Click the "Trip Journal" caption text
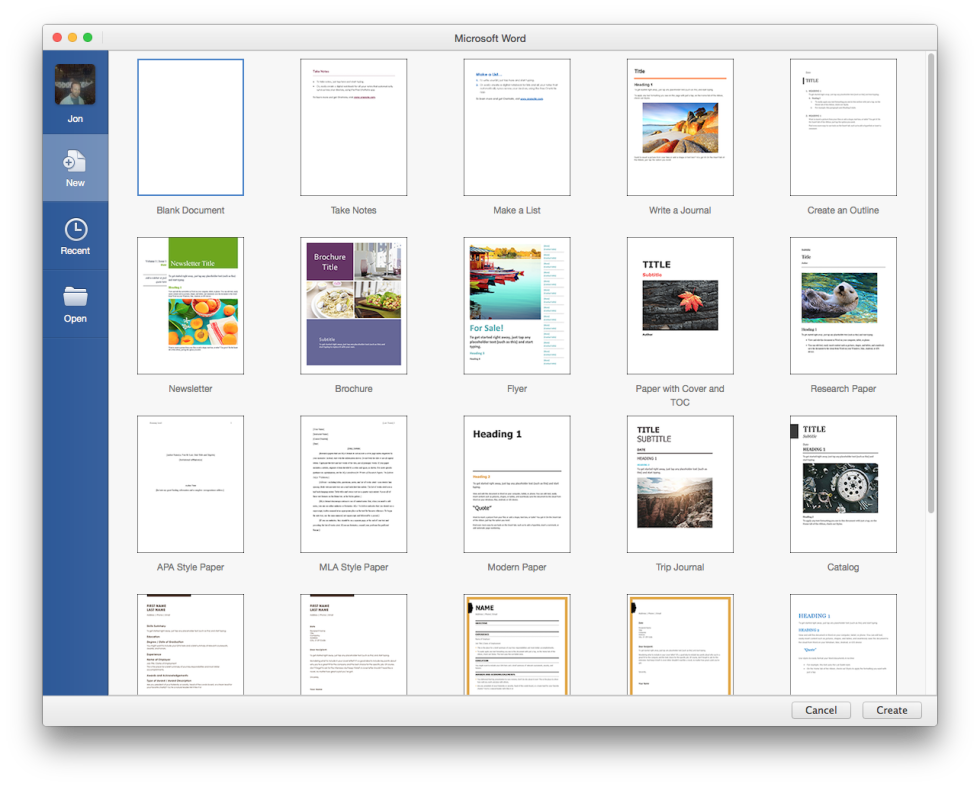The width and height of the screenshot is (980, 787). click(x=680, y=568)
